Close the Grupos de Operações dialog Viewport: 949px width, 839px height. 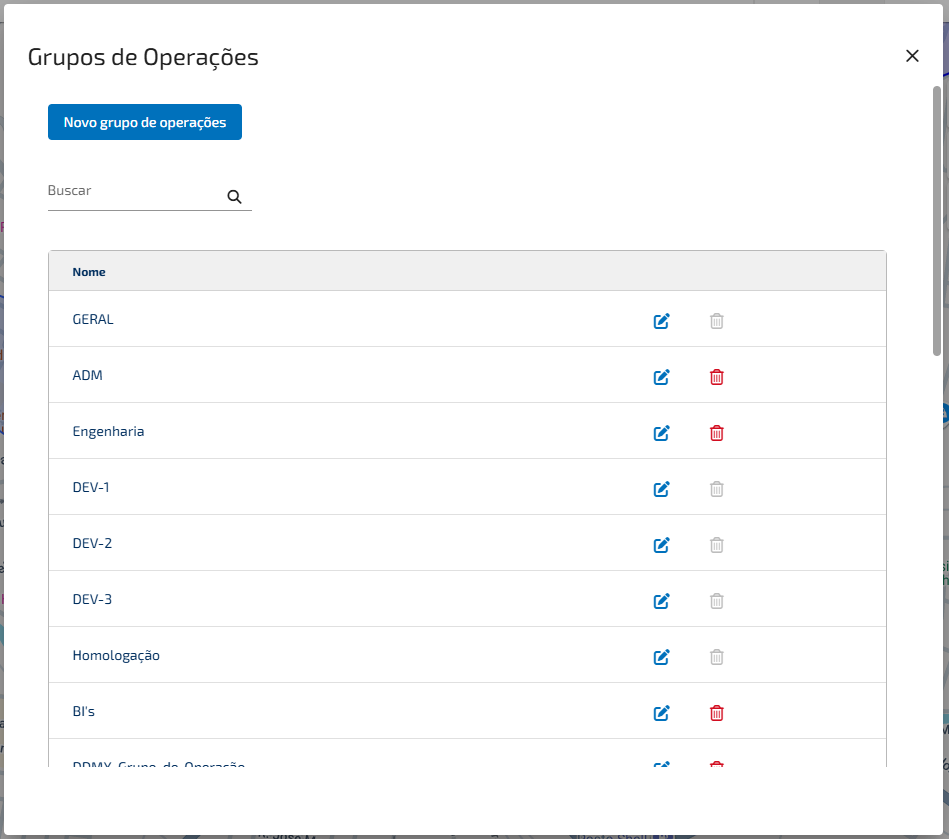click(x=912, y=56)
